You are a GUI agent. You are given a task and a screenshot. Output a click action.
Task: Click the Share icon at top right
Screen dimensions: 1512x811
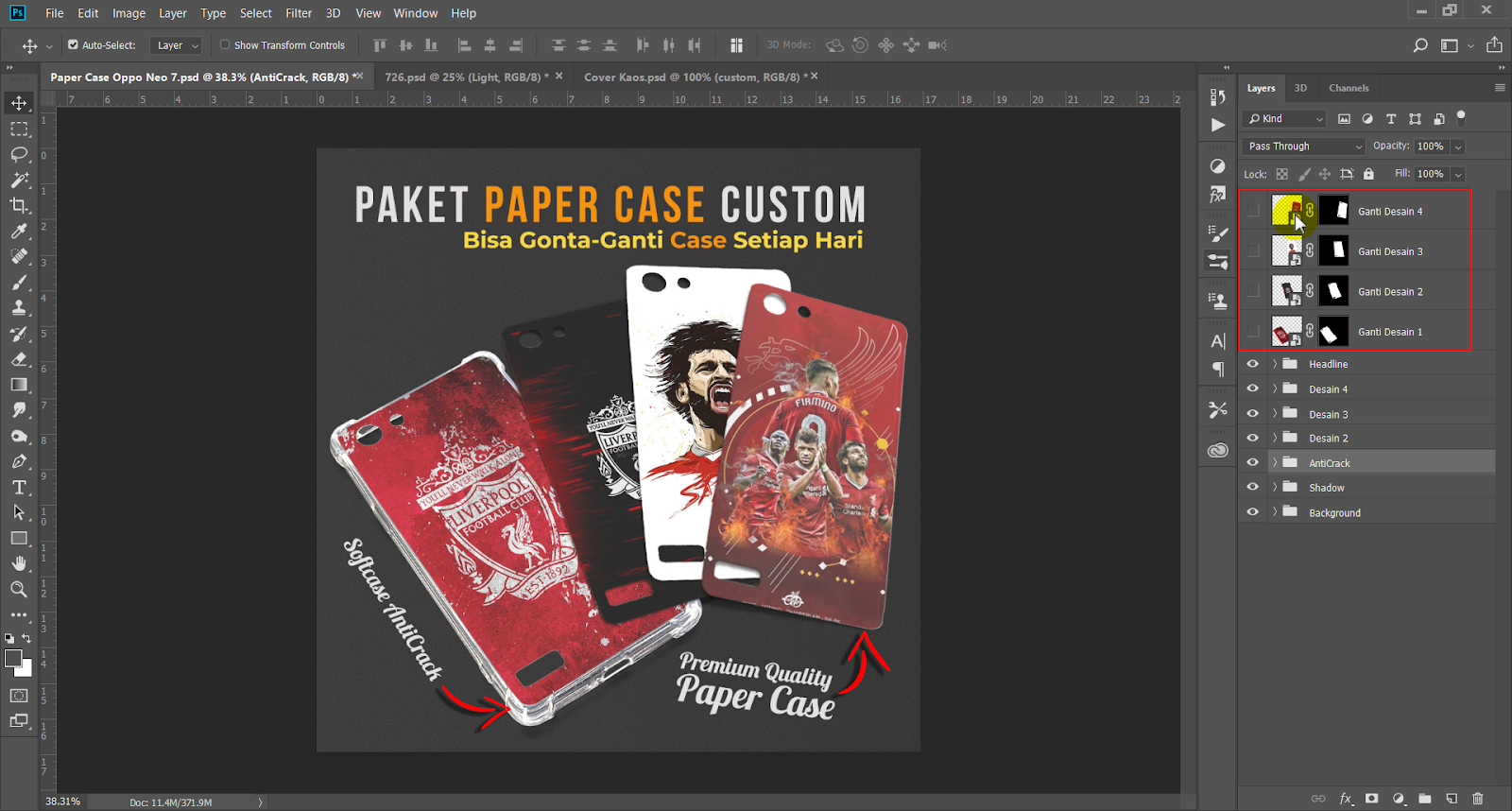1494,45
